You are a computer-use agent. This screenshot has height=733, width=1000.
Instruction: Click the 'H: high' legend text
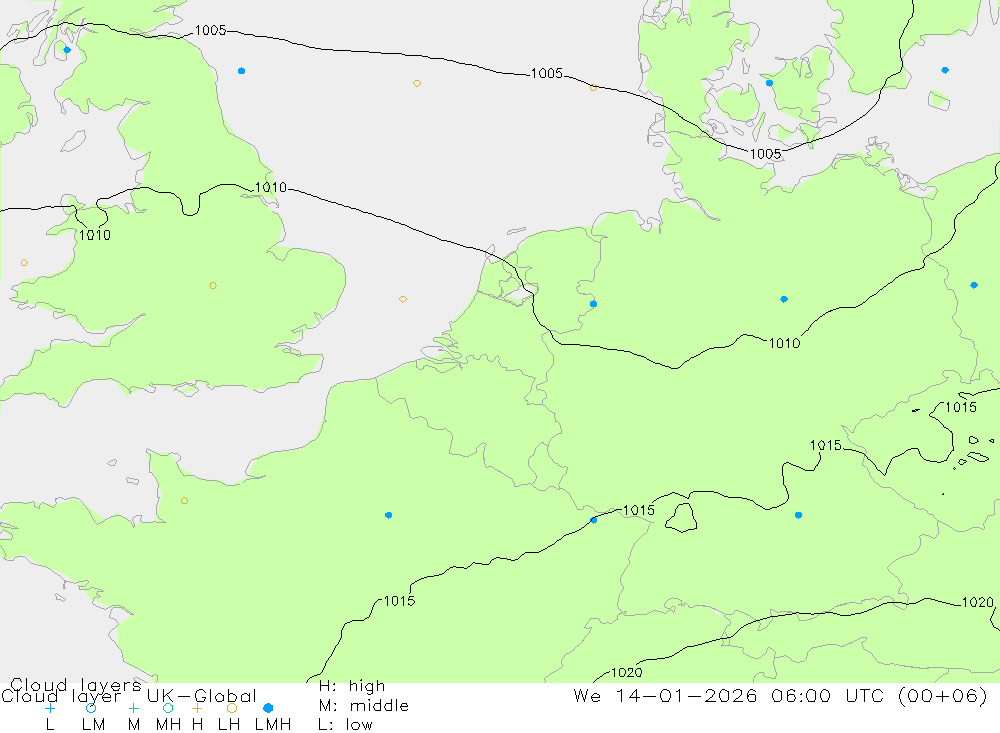(352, 686)
